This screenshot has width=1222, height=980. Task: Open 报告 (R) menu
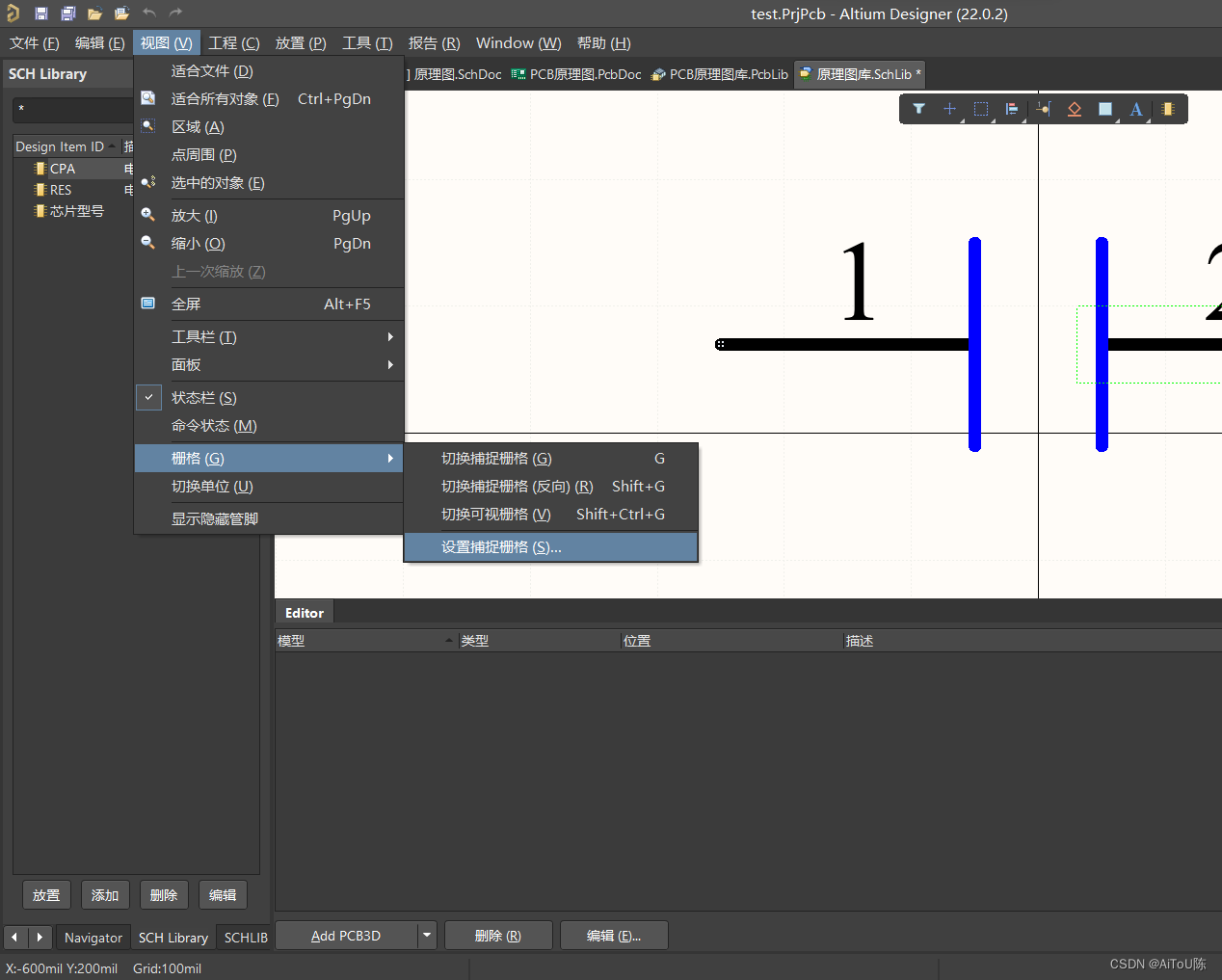tap(434, 43)
